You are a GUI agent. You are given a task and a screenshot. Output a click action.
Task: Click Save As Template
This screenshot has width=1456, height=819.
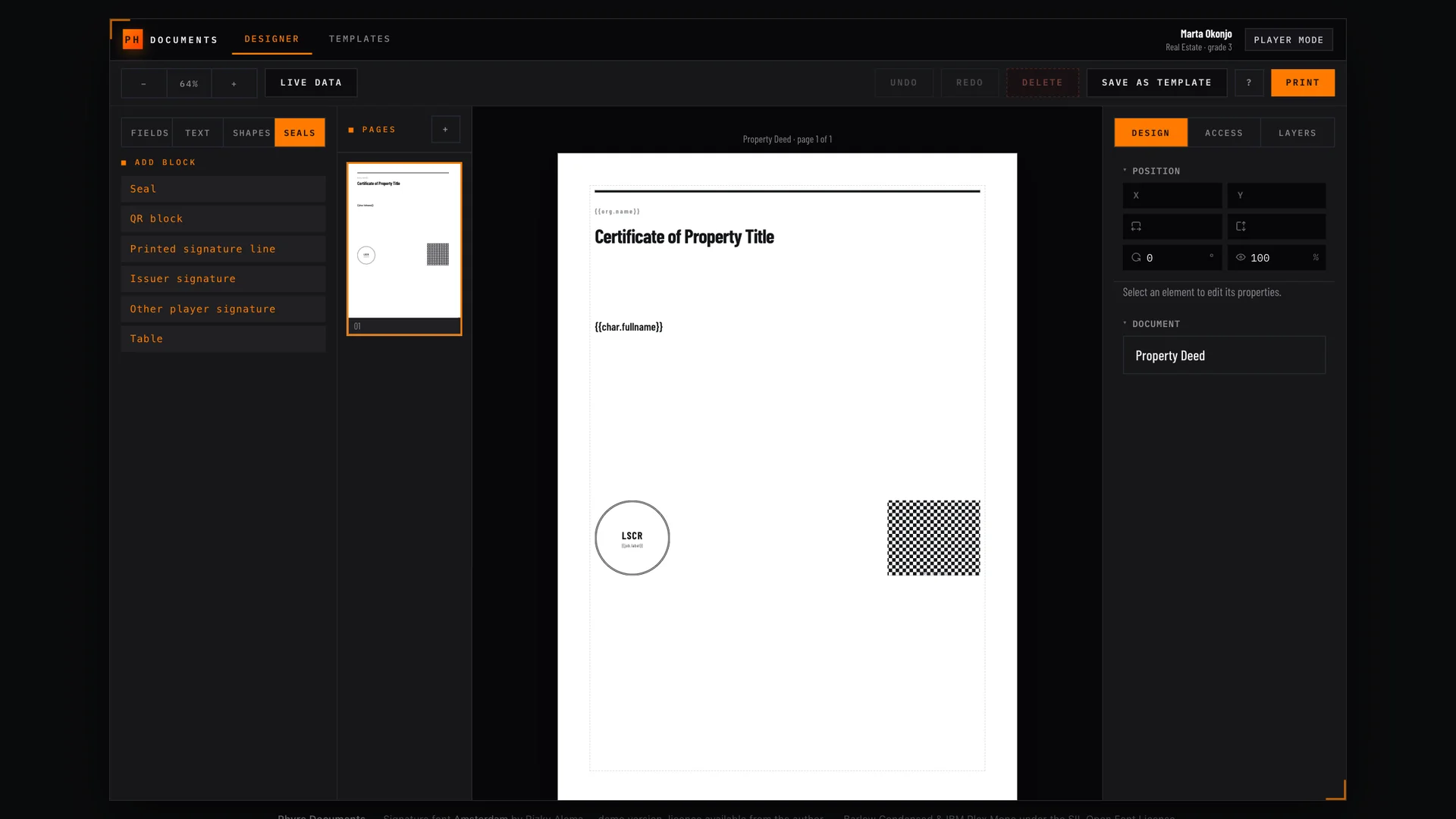coord(1156,83)
